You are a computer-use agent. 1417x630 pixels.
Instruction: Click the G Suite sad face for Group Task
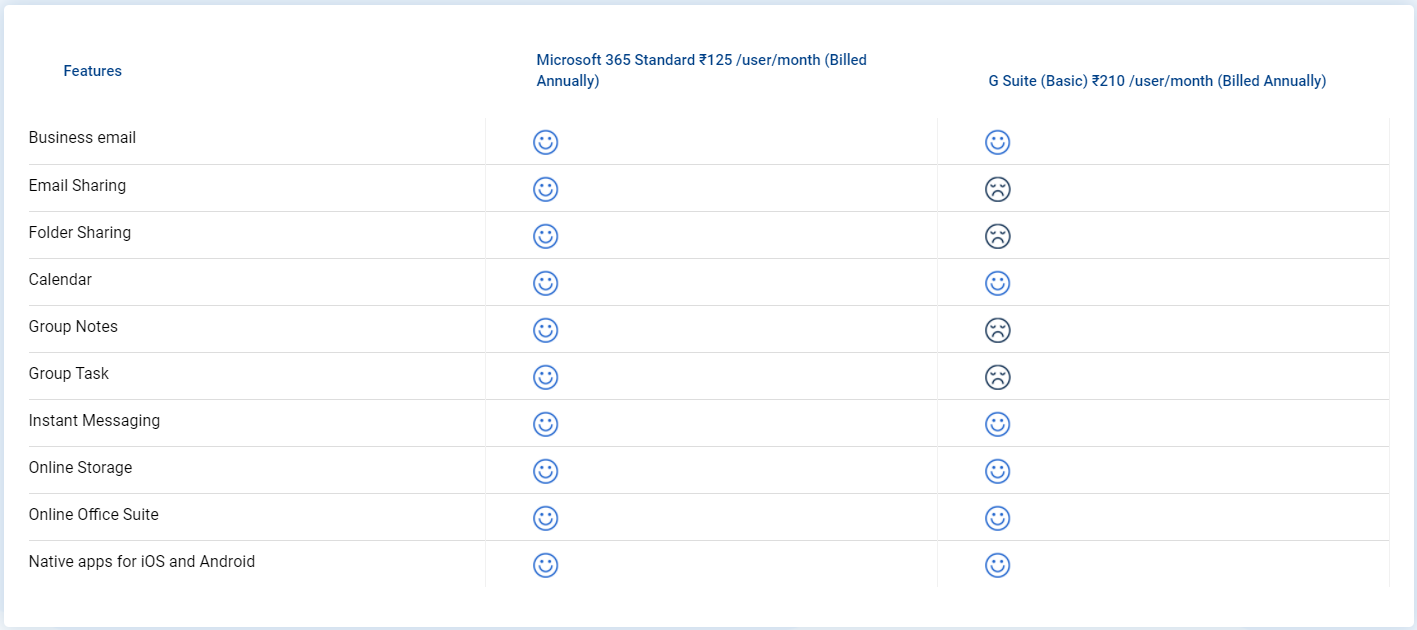(997, 377)
